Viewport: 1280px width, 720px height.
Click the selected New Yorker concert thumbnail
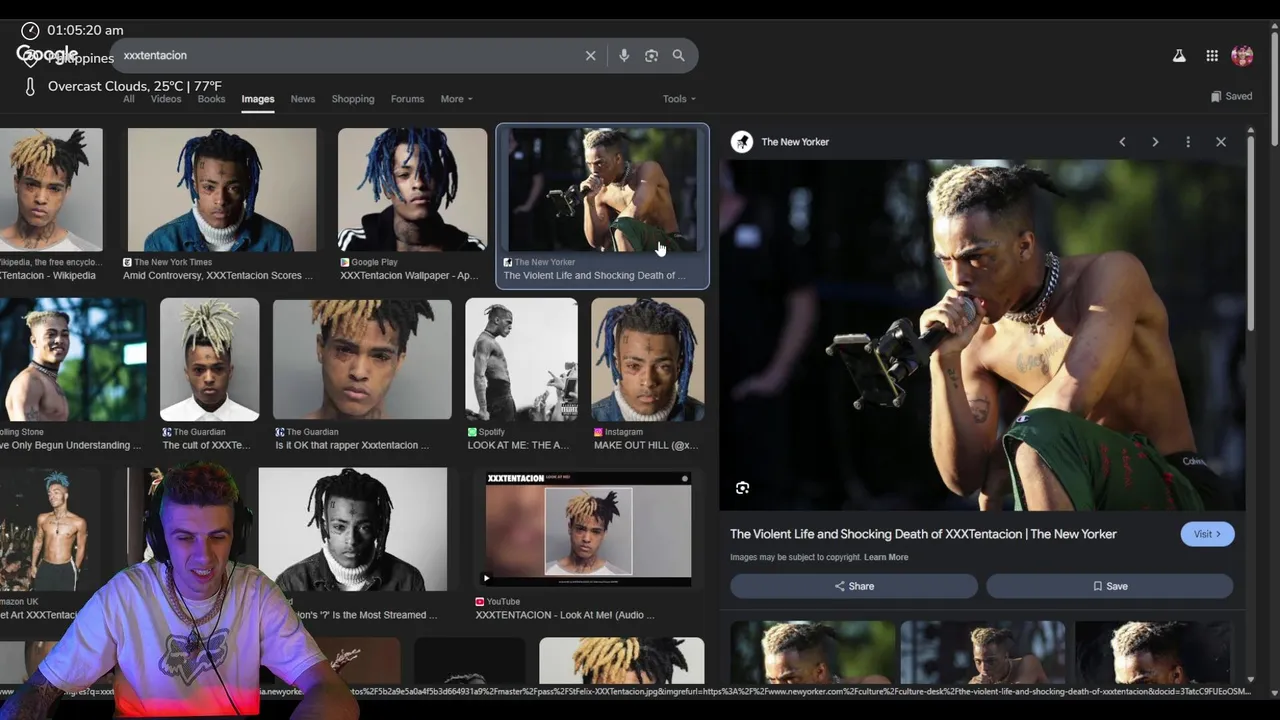602,190
